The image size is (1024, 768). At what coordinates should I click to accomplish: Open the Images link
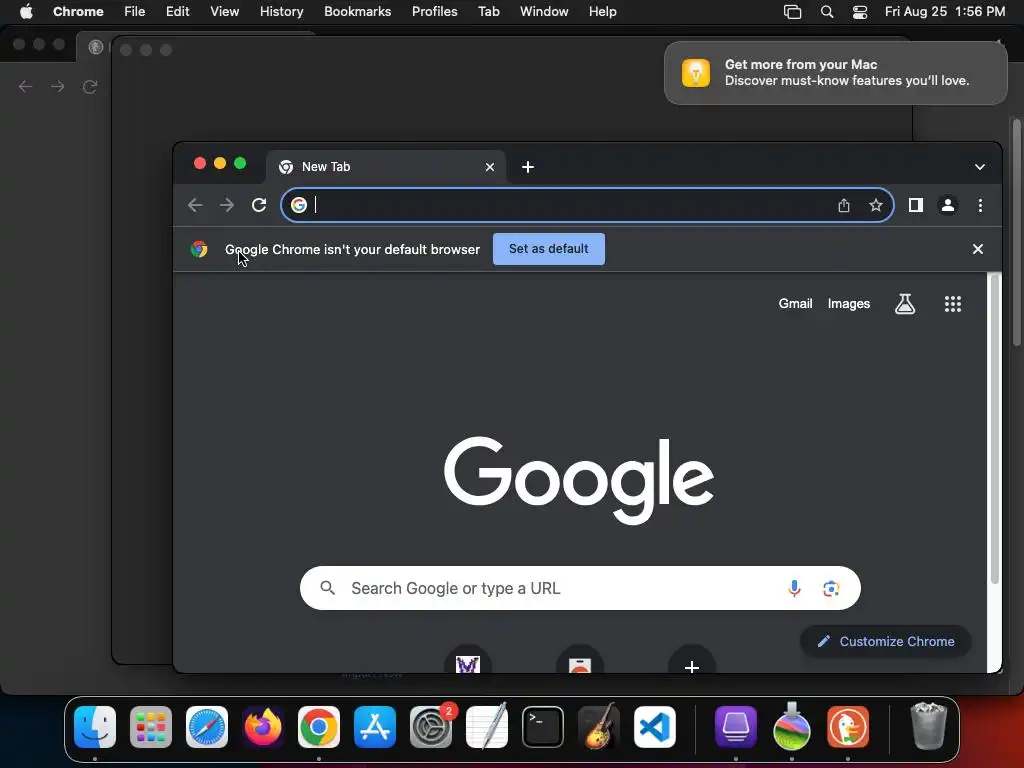(848, 304)
